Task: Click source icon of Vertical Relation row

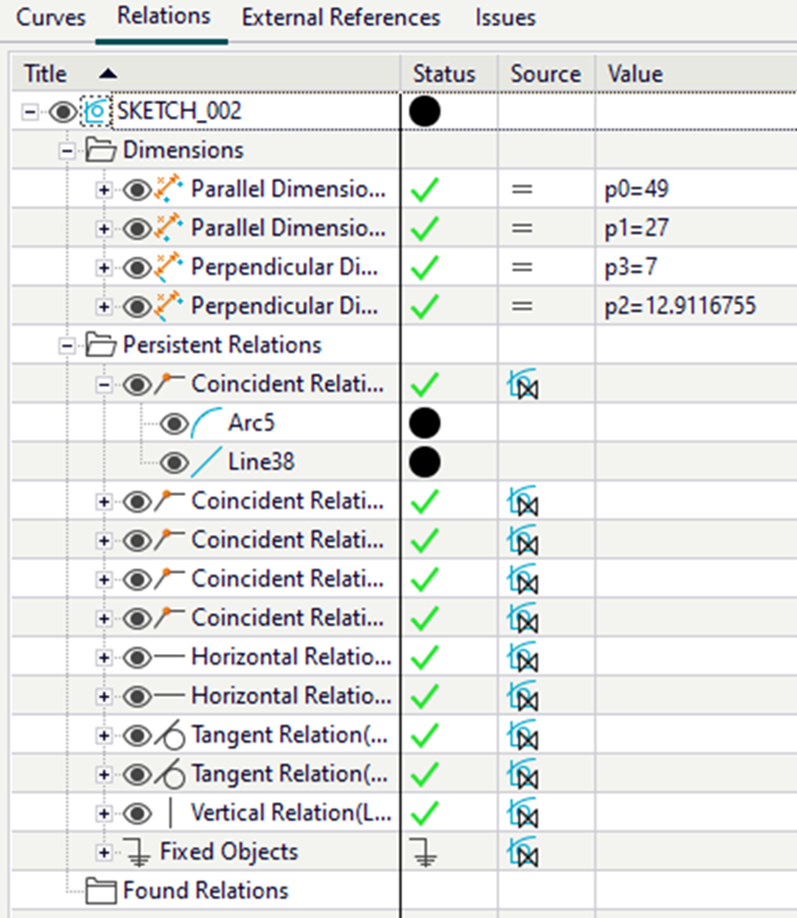Action: pos(522,813)
